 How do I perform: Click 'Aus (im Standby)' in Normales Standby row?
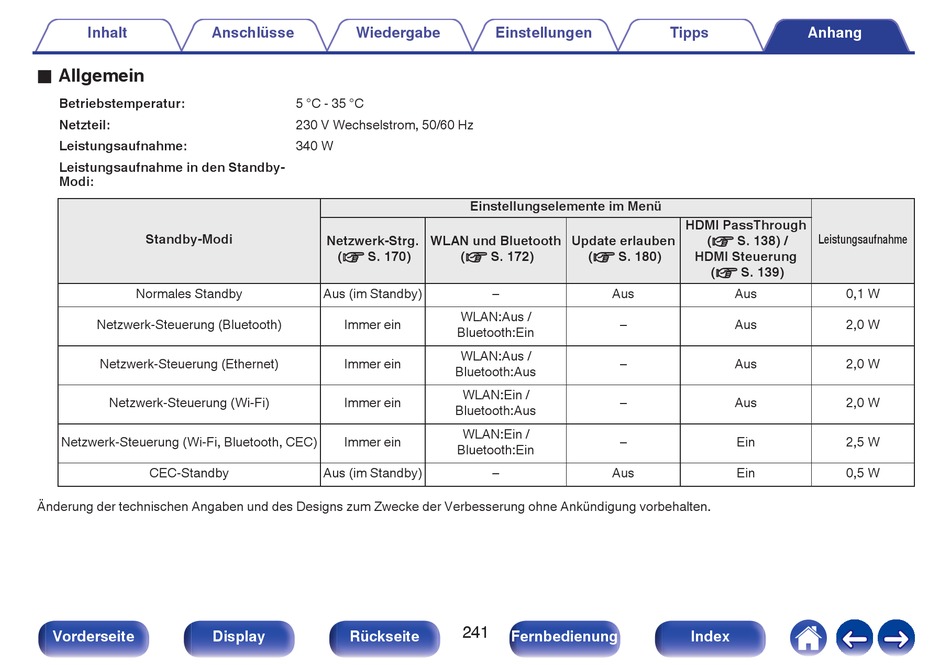coord(373,294)
